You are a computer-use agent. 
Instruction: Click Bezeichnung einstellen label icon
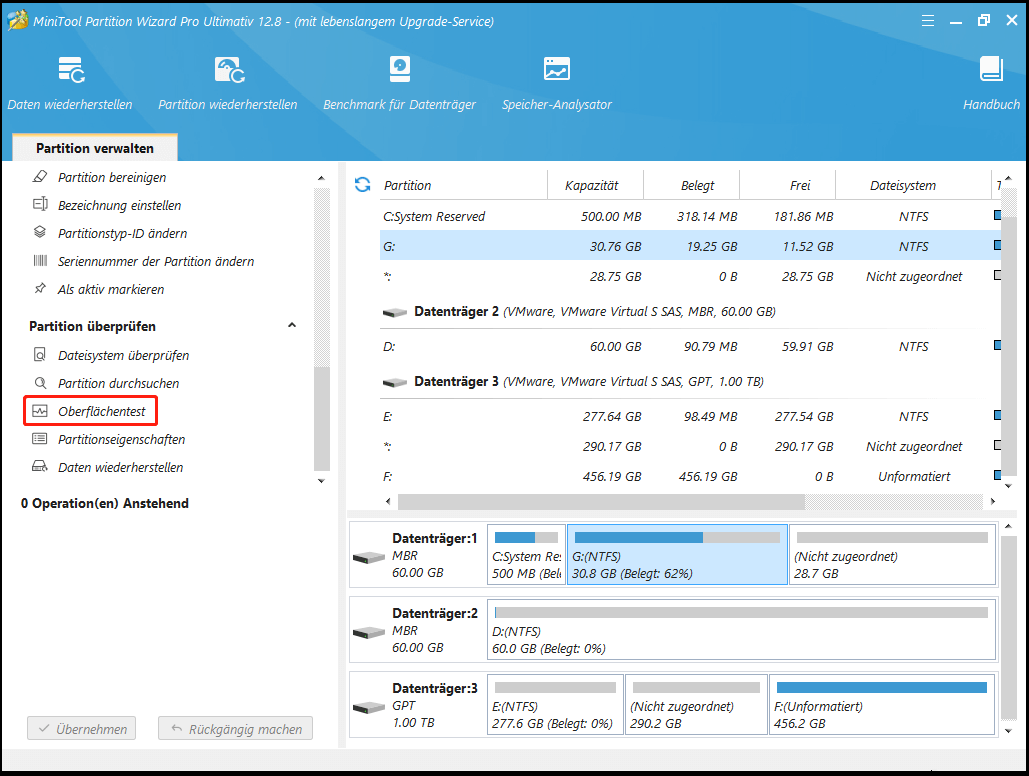pyautogui.click(x=40, y=204)
